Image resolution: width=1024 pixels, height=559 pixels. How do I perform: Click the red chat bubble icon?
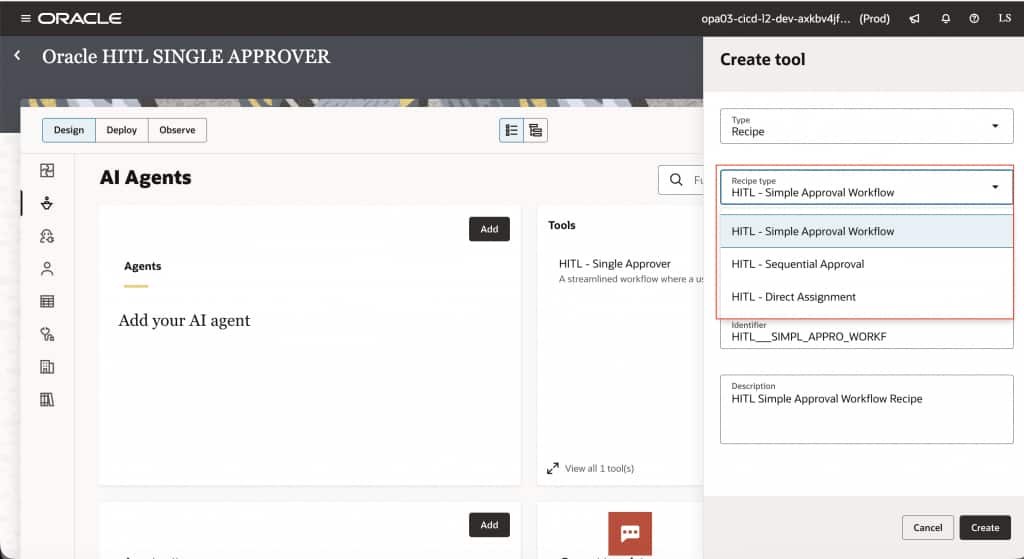coord(630,534)
